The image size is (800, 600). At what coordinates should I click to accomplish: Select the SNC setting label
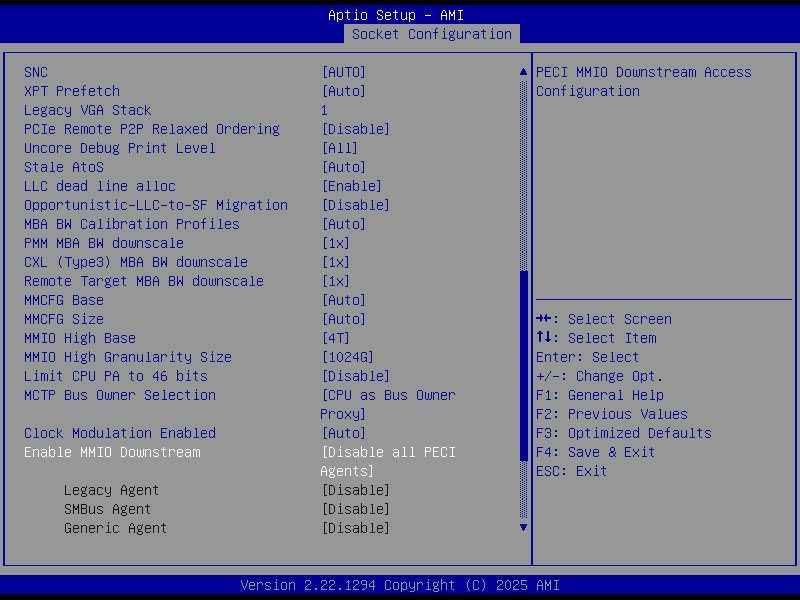pyautogui.click(x=36, y=72)
